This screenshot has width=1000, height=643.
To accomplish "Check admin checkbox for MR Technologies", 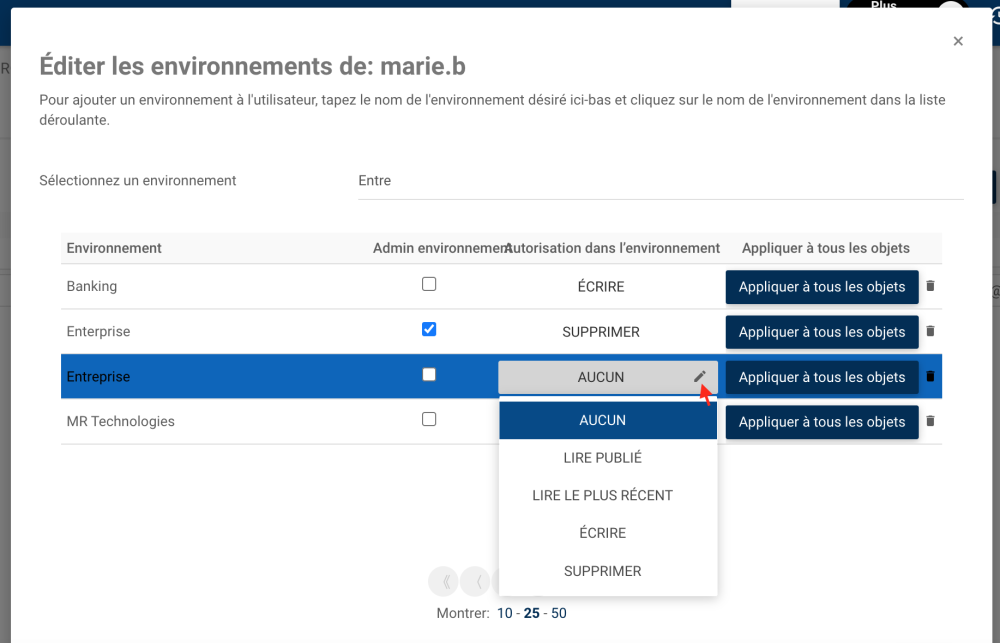I will click(429, 419).
